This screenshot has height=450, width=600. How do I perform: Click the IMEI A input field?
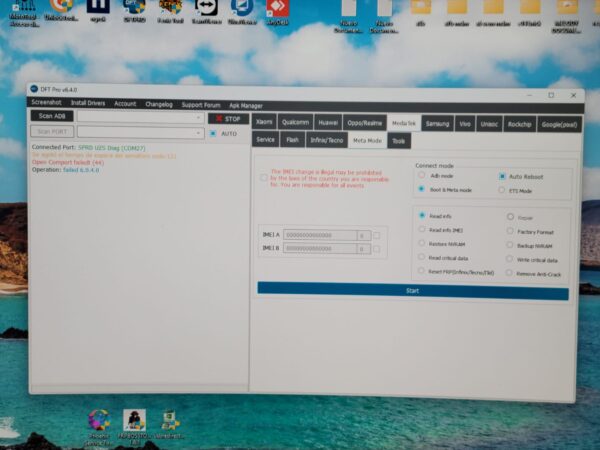click(x=320, y=235)
